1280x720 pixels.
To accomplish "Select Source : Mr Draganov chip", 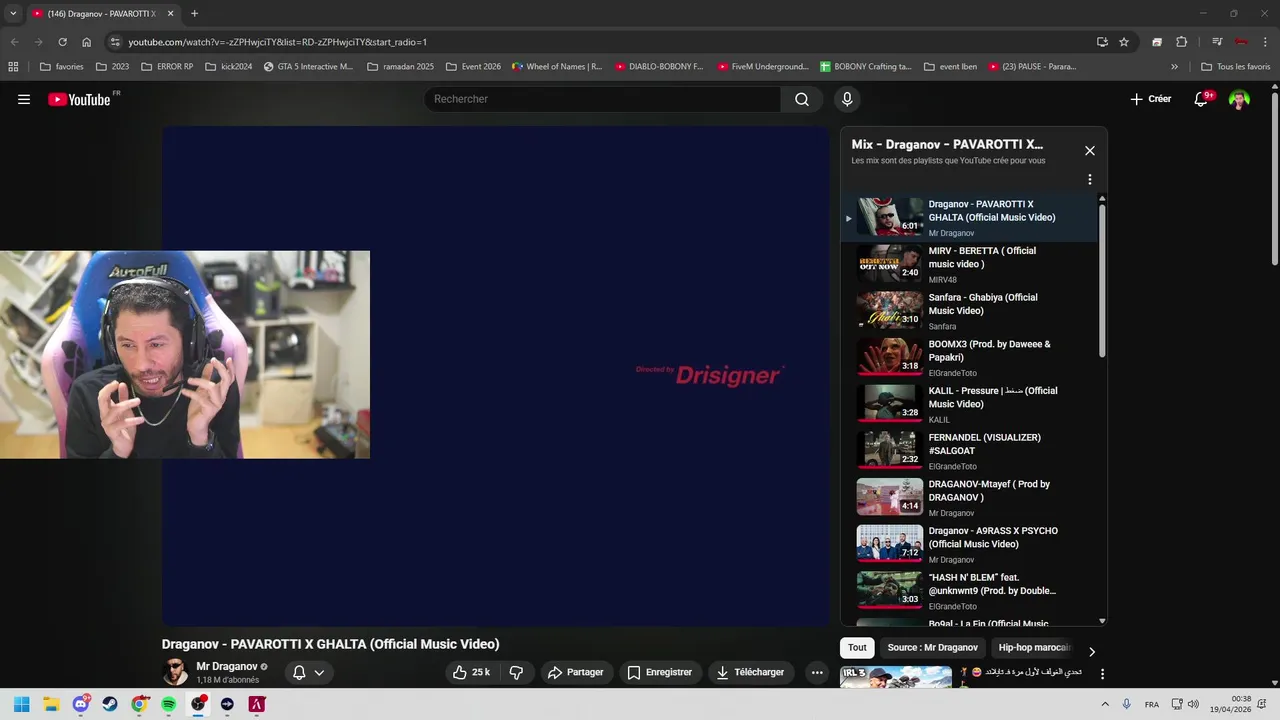I will [x=932, y=647].
